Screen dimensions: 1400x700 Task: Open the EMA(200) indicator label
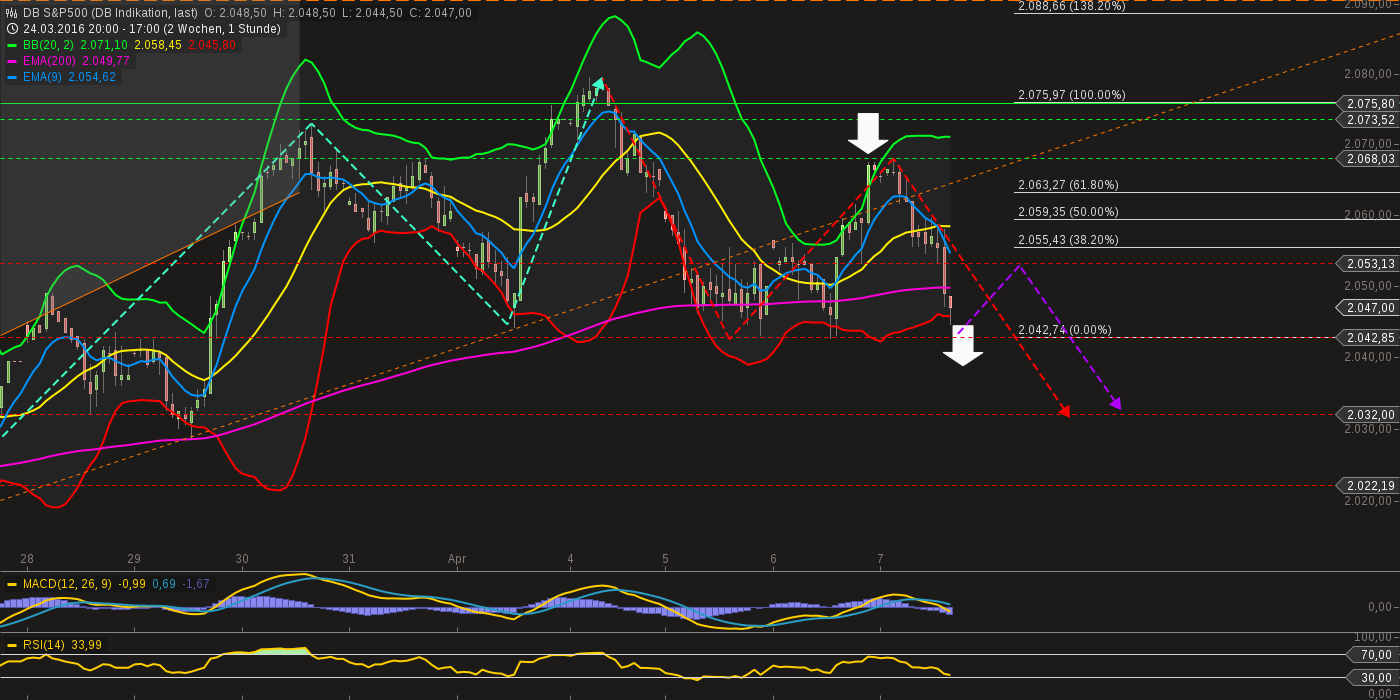(x=50, y=61)
